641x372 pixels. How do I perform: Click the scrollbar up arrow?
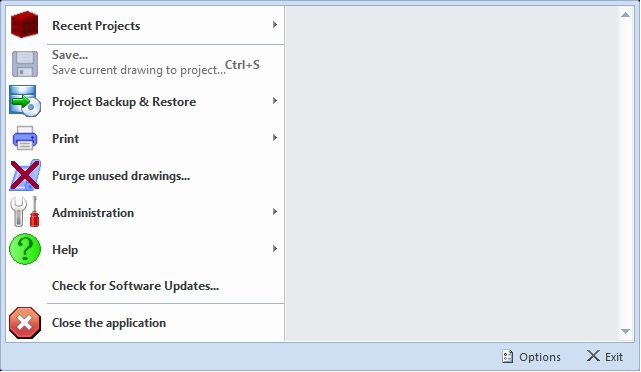[625, 15]
